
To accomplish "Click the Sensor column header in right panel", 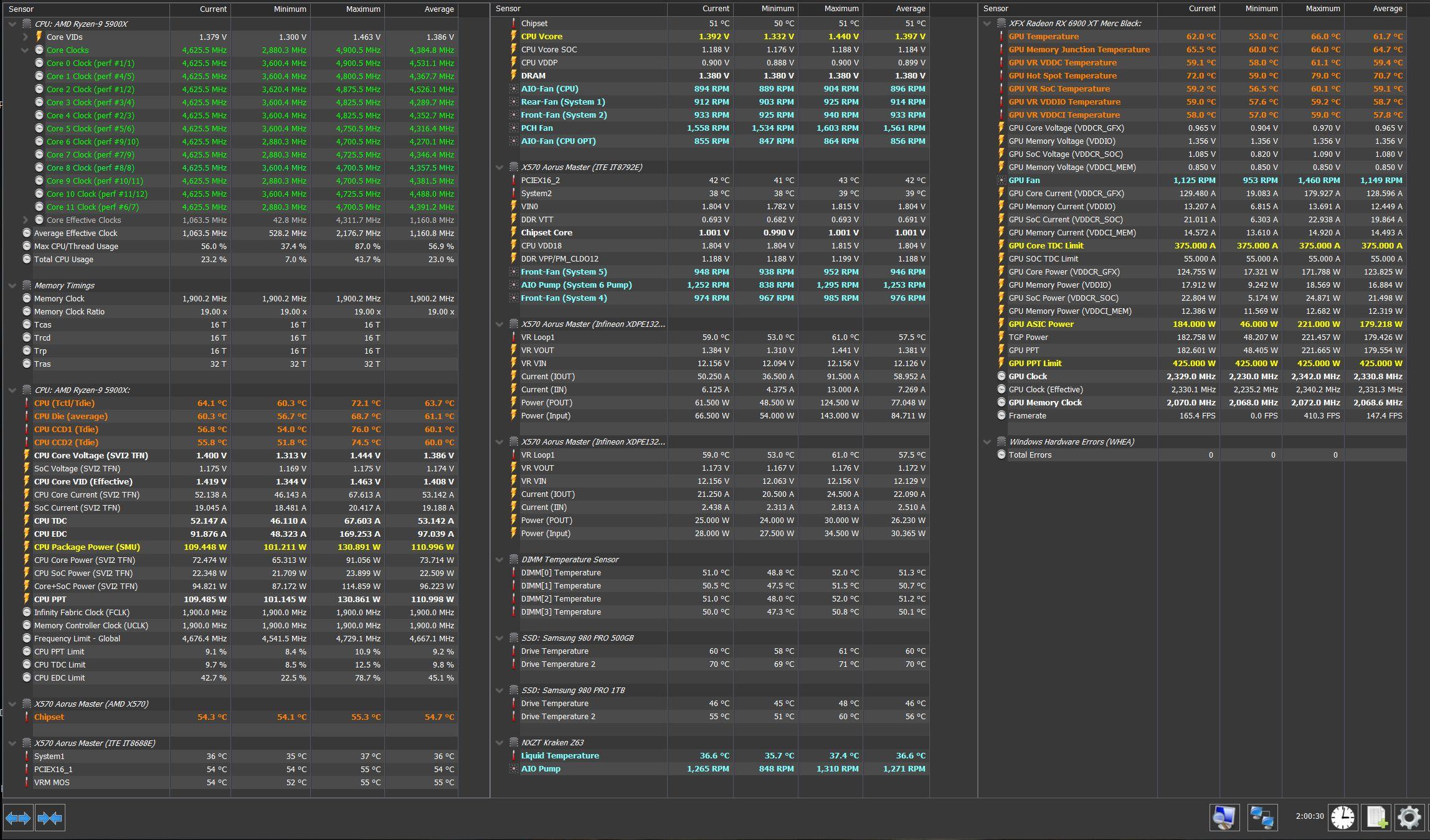I will pyautogui.click(x=1068, y=9).
